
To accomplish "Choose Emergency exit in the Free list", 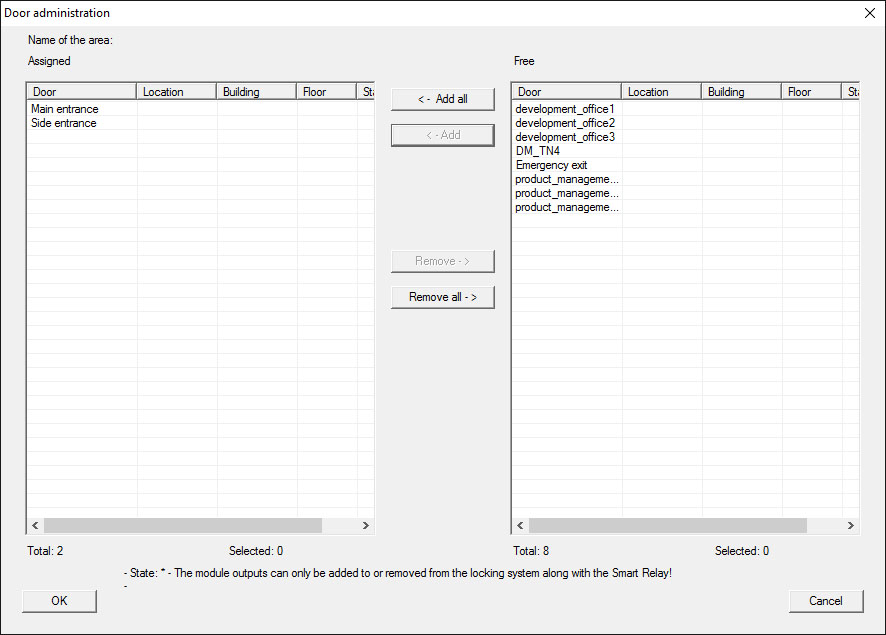I will pos(551,165).
